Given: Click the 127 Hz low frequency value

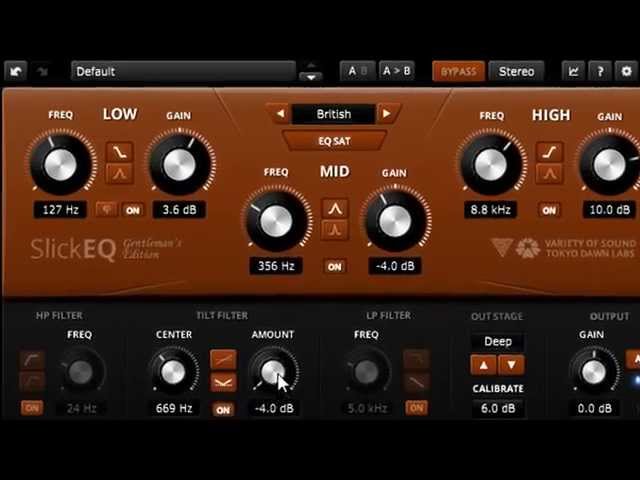Looking at the screenshot, I should [x=60, y=210].
